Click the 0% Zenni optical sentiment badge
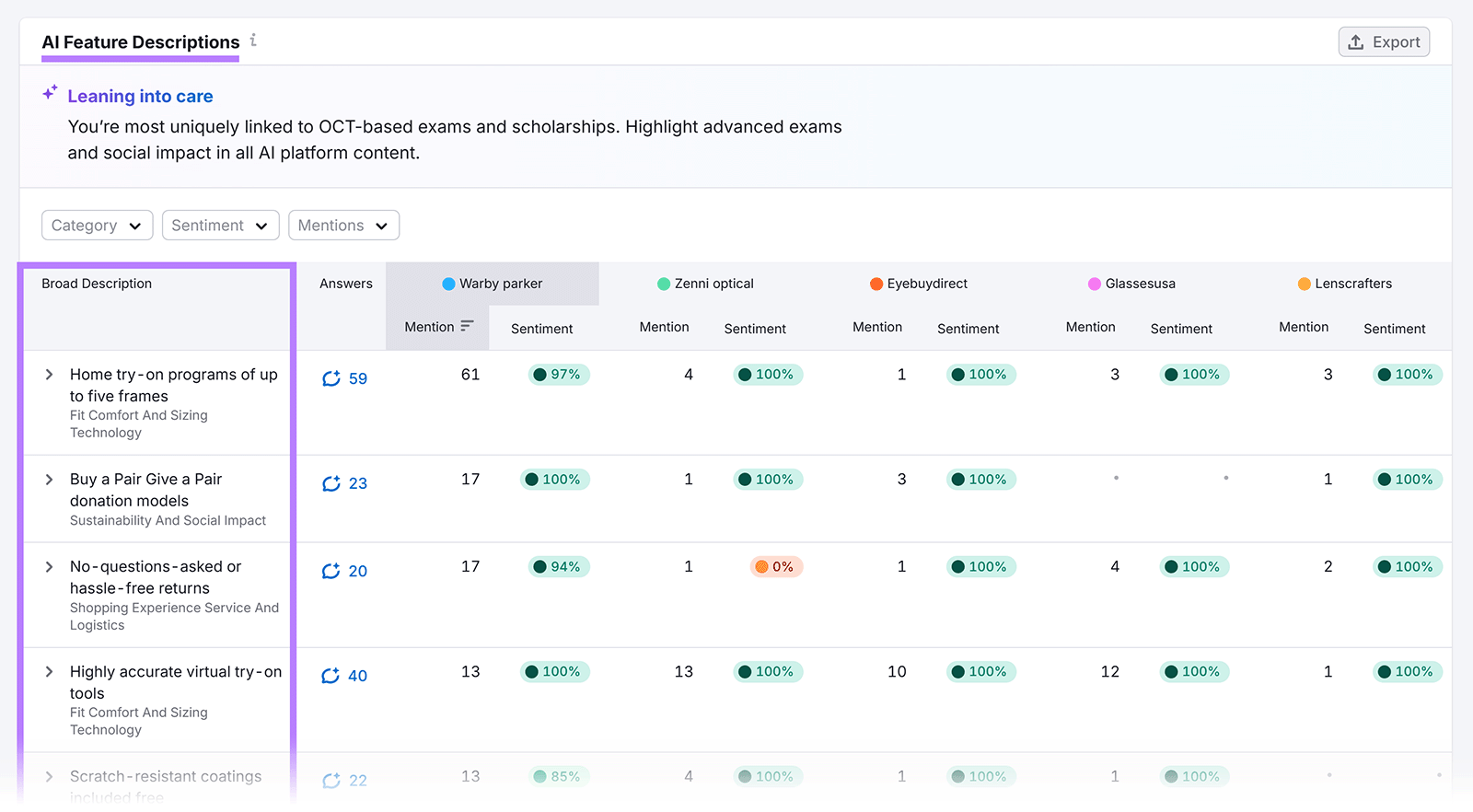Image resolution: width=1473 pixels, height=812 pixels. click(776, 567)
